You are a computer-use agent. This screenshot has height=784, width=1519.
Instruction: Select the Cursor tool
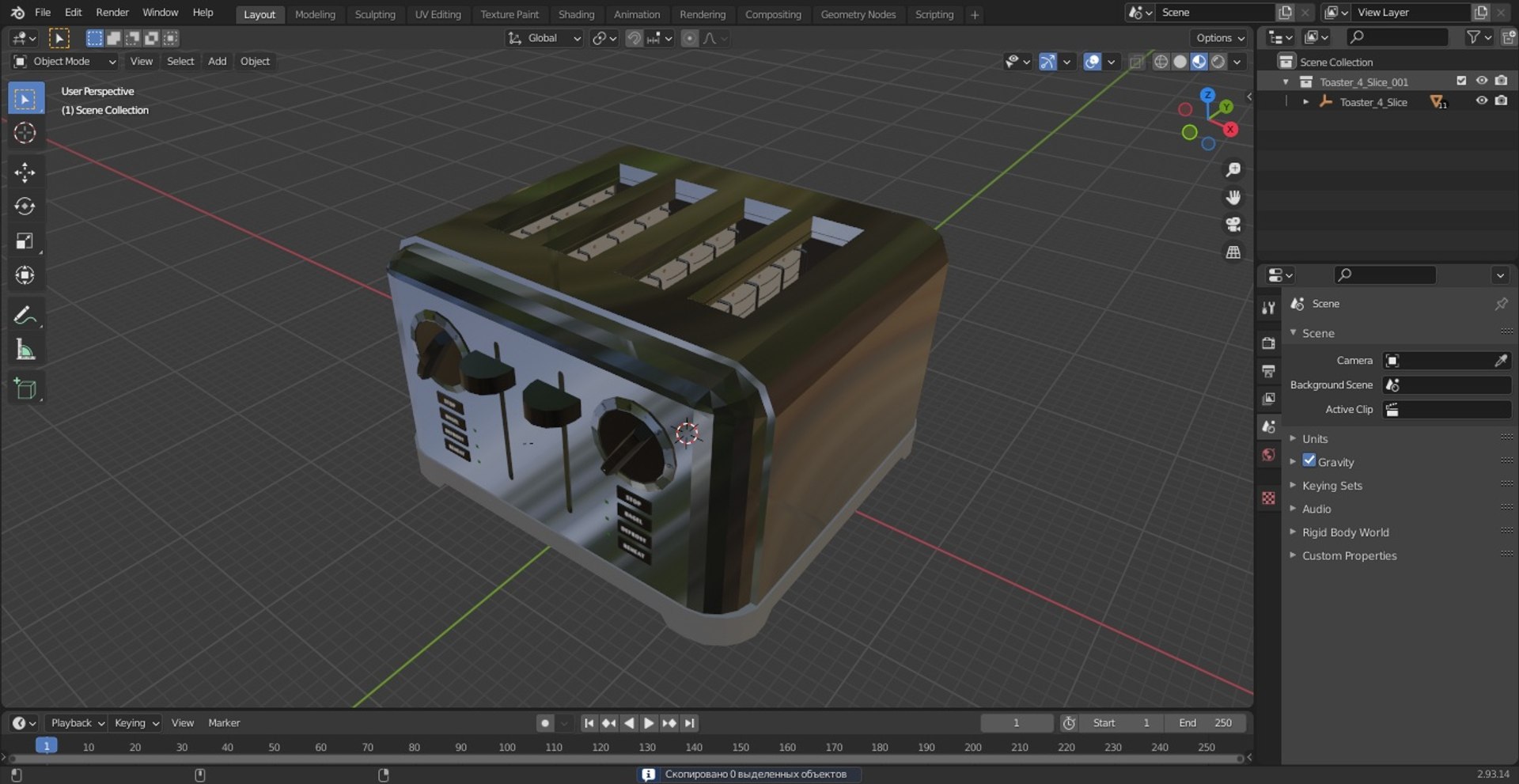(25, 133)
